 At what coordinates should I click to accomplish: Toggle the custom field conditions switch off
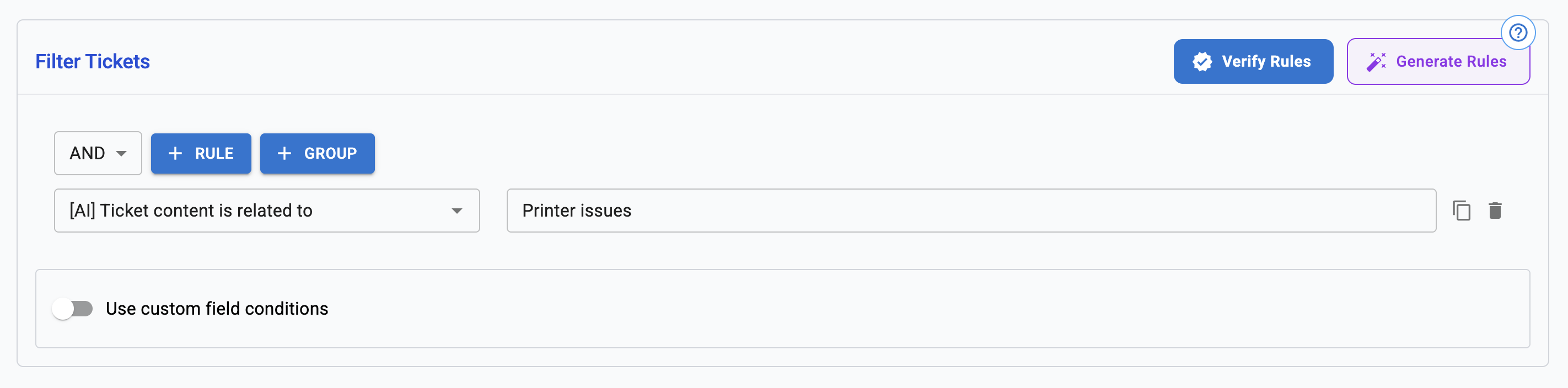pos(72,308)
